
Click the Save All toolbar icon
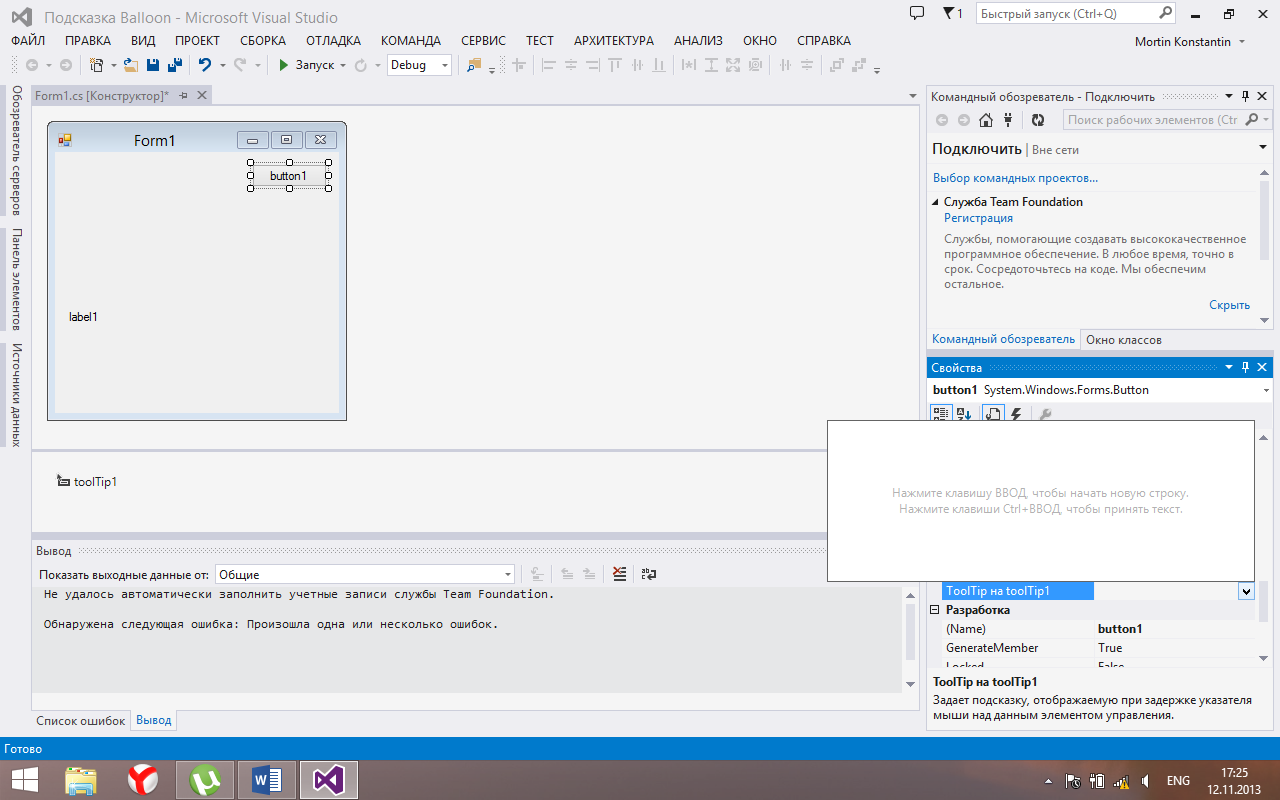(x=175, y=65)
